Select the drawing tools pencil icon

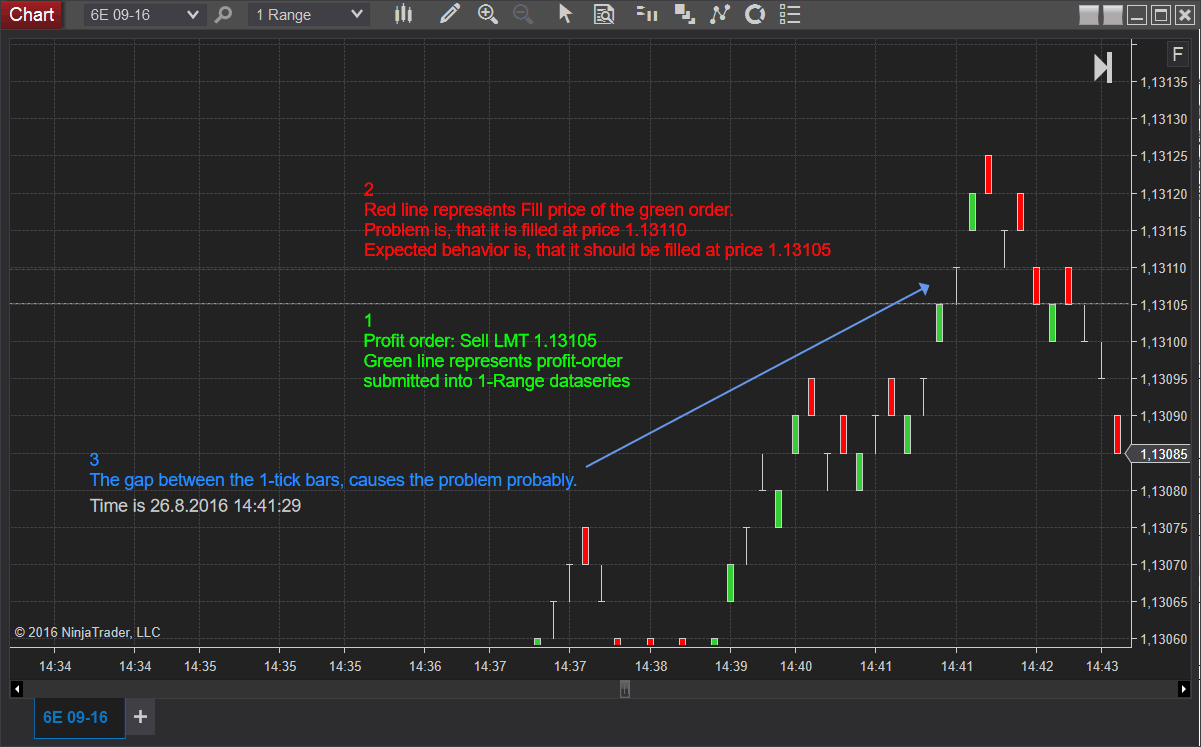[450, 14]
